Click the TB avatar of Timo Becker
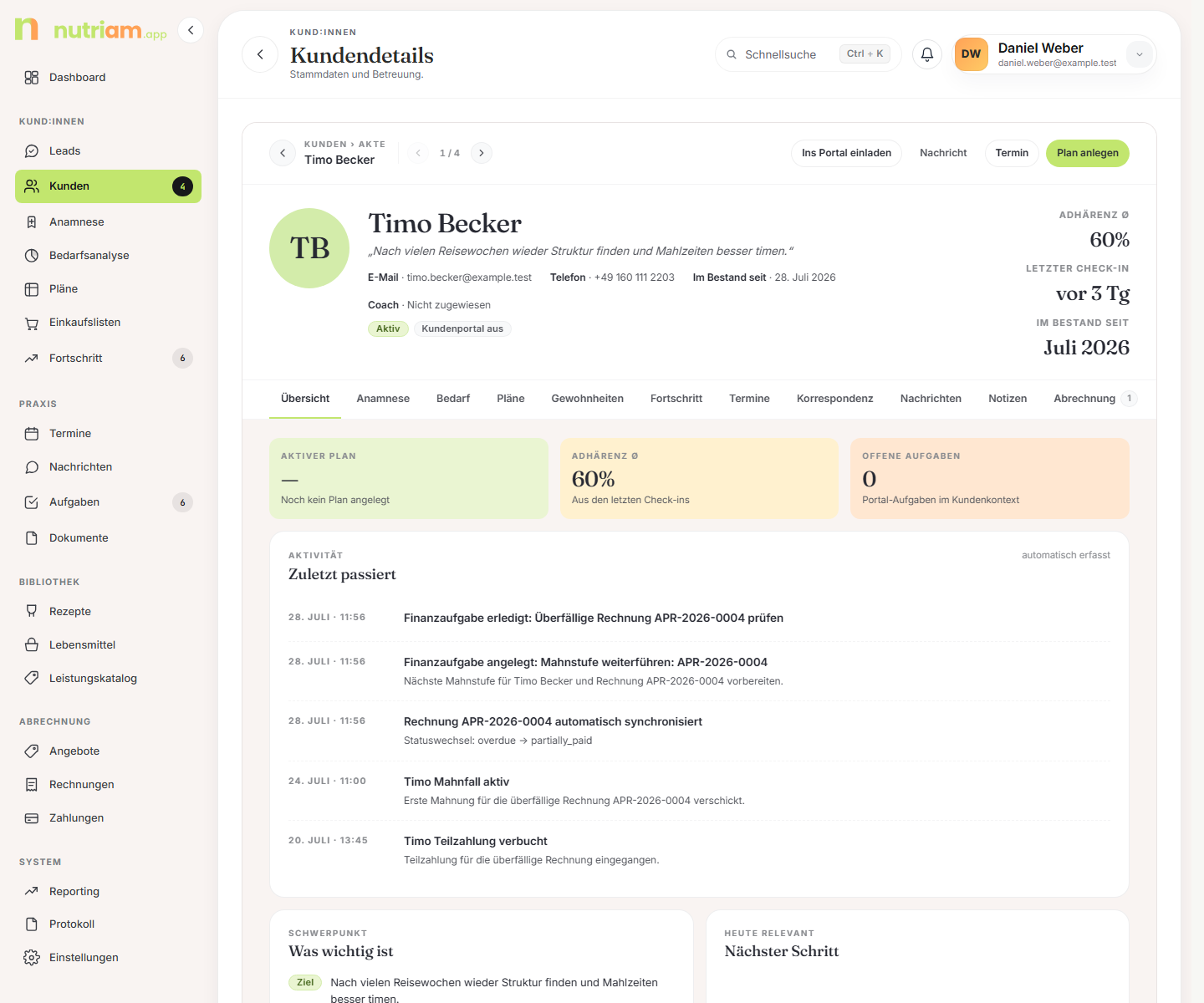 point(309,248)
